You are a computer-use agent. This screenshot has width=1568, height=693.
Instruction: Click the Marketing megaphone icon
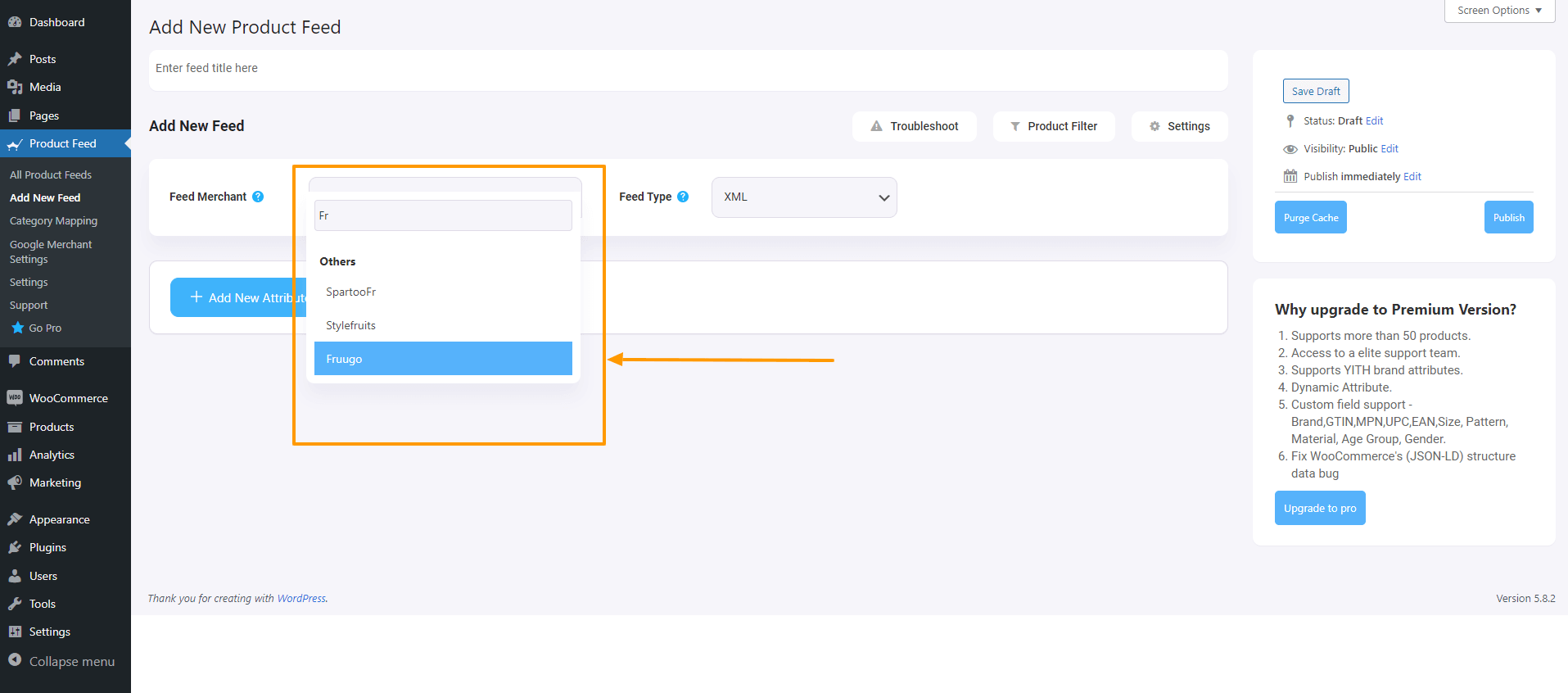tap(15, 482)
